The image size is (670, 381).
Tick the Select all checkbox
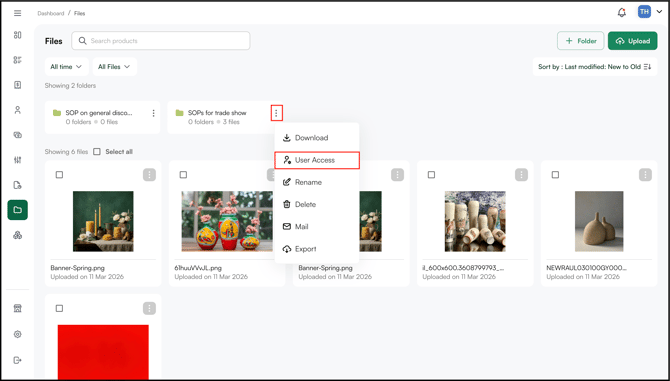[x=97, y=152]
